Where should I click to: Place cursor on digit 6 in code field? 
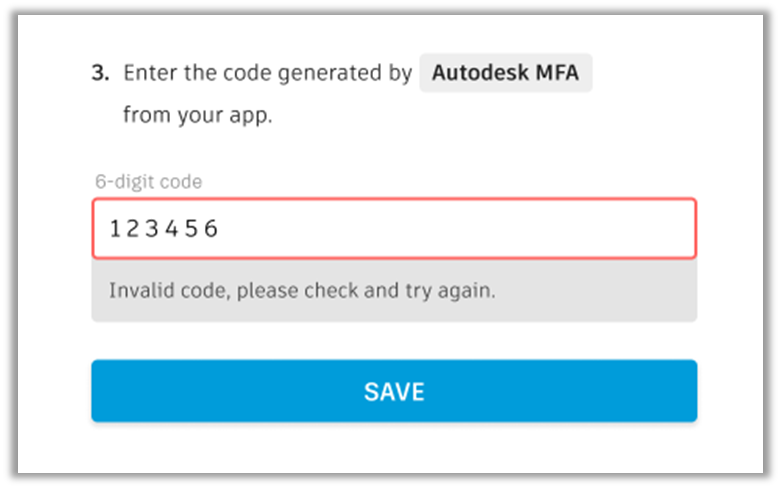click(210, 229)
